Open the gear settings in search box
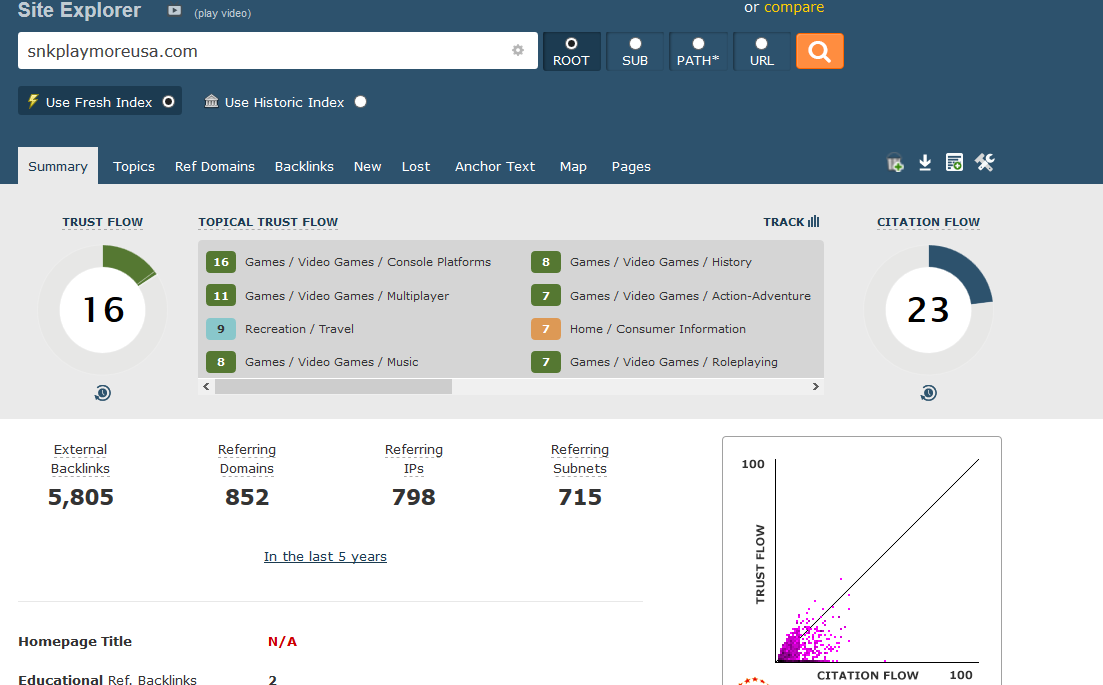The image size is (1103, 685). 518,51
